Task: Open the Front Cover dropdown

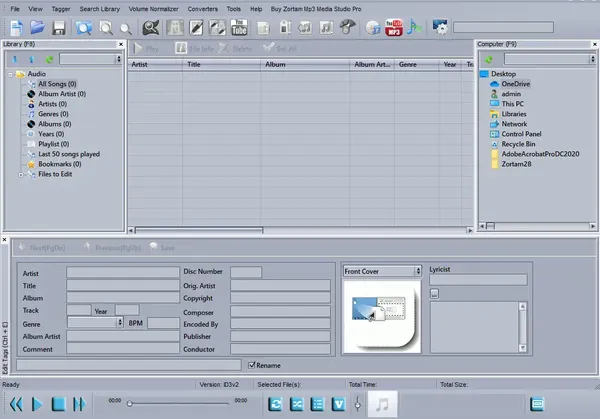Action: [418, 271]
